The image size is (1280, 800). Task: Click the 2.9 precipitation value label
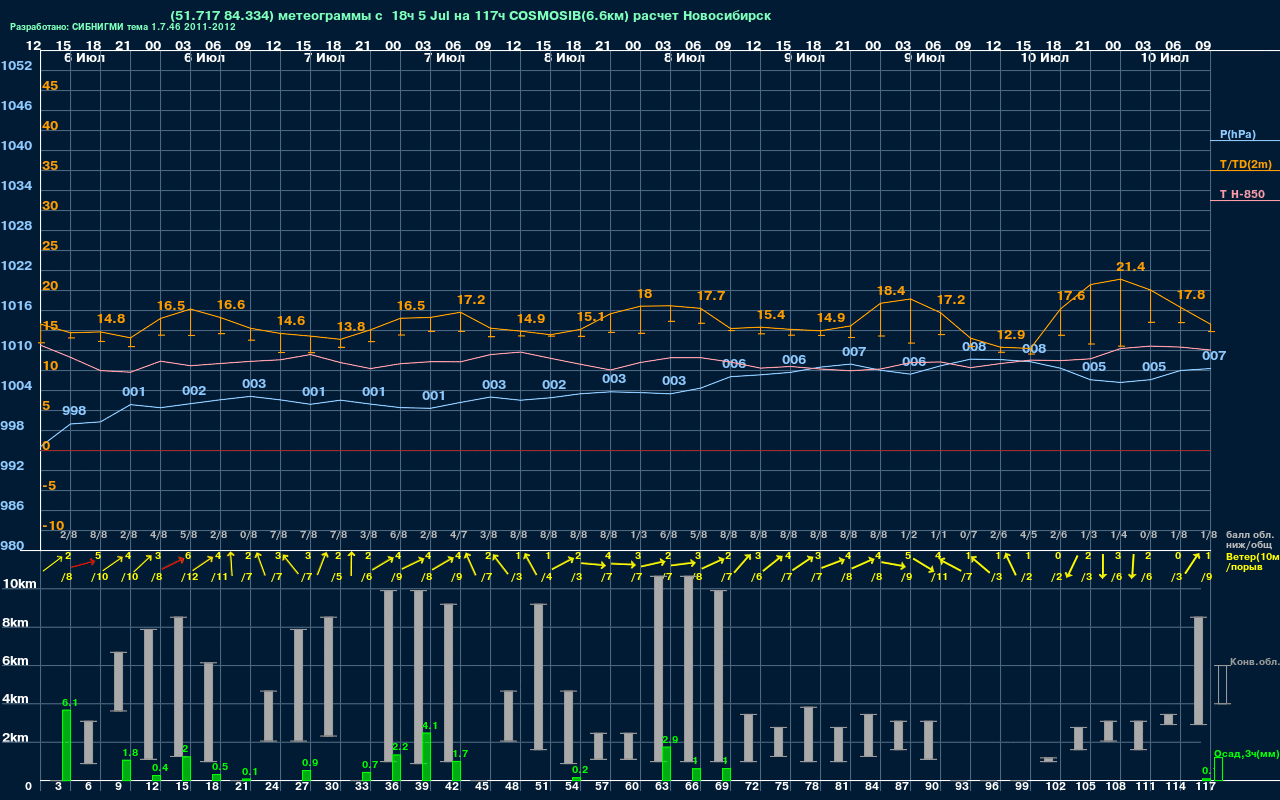click(x=671, y=740)
